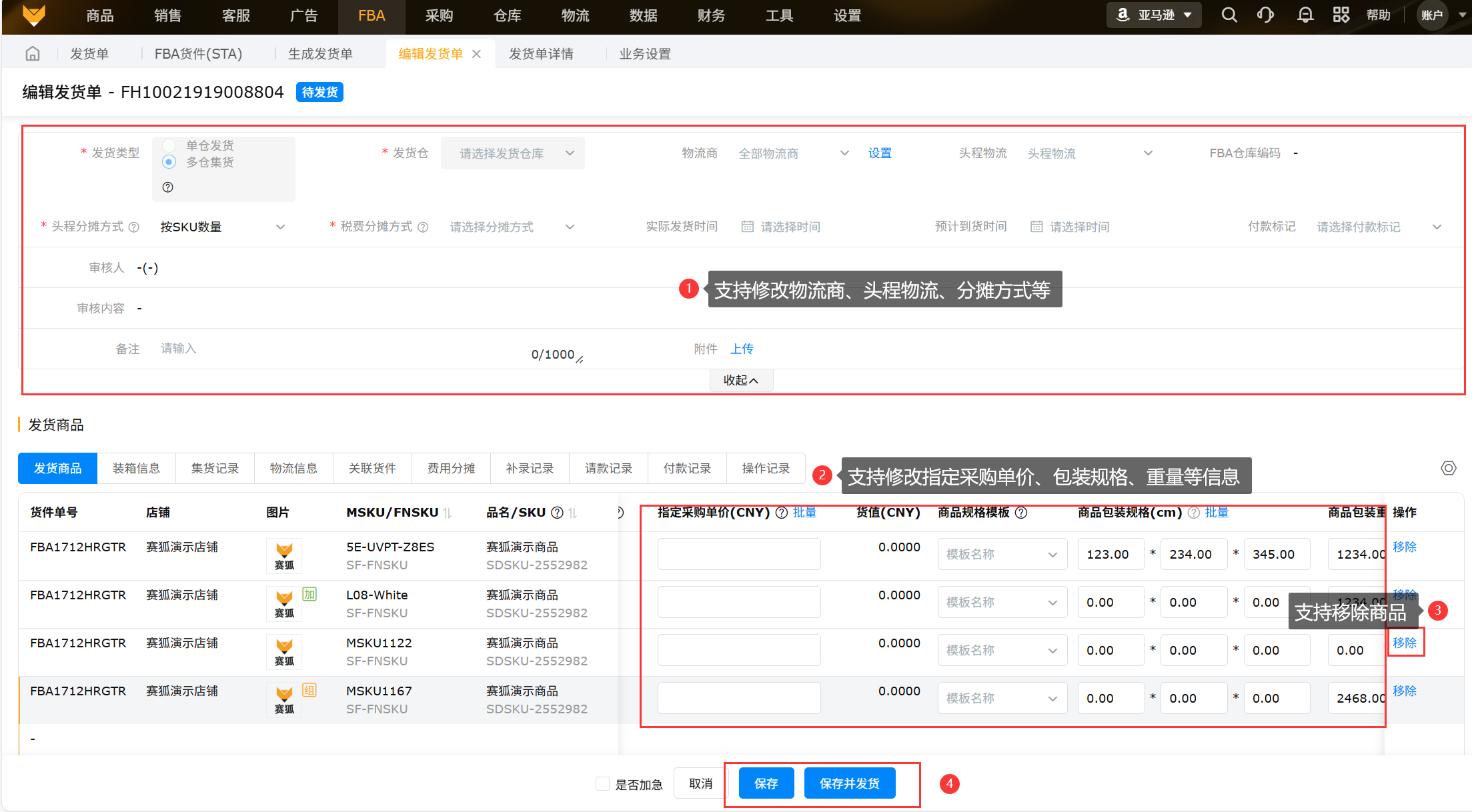
Task: Open table column settings icon
Action: [1448, 468]
